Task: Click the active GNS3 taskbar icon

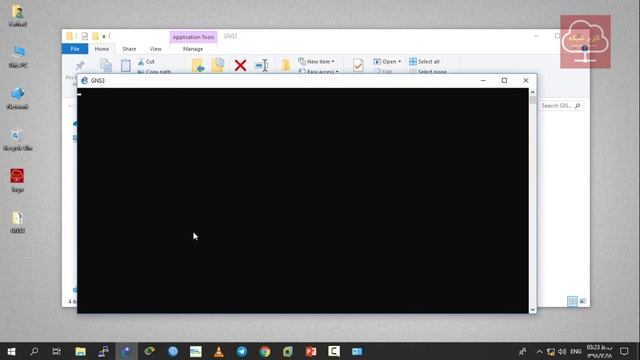Action: click(x=126, y=351)
